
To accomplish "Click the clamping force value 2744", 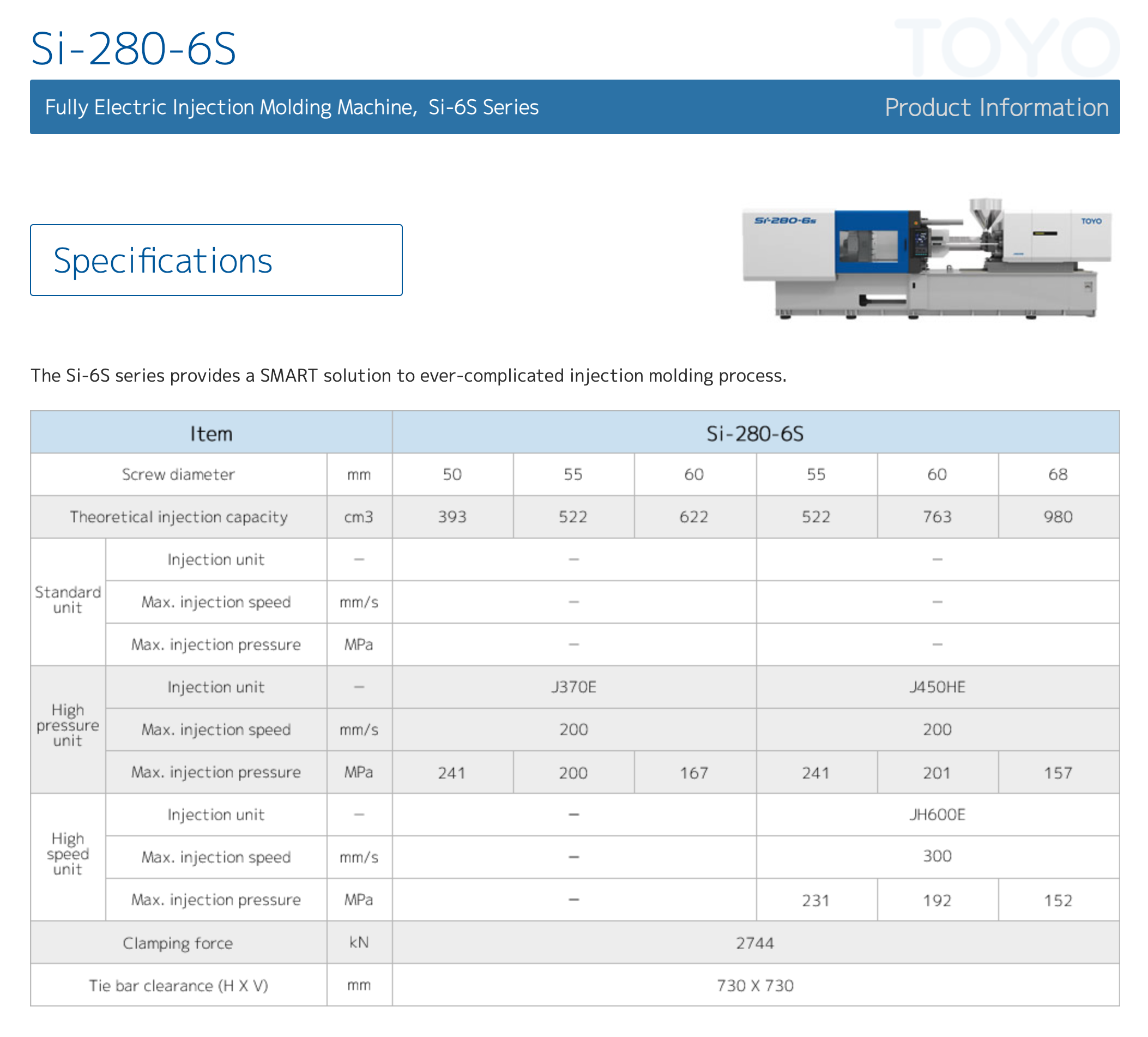I will coord(755,944).
